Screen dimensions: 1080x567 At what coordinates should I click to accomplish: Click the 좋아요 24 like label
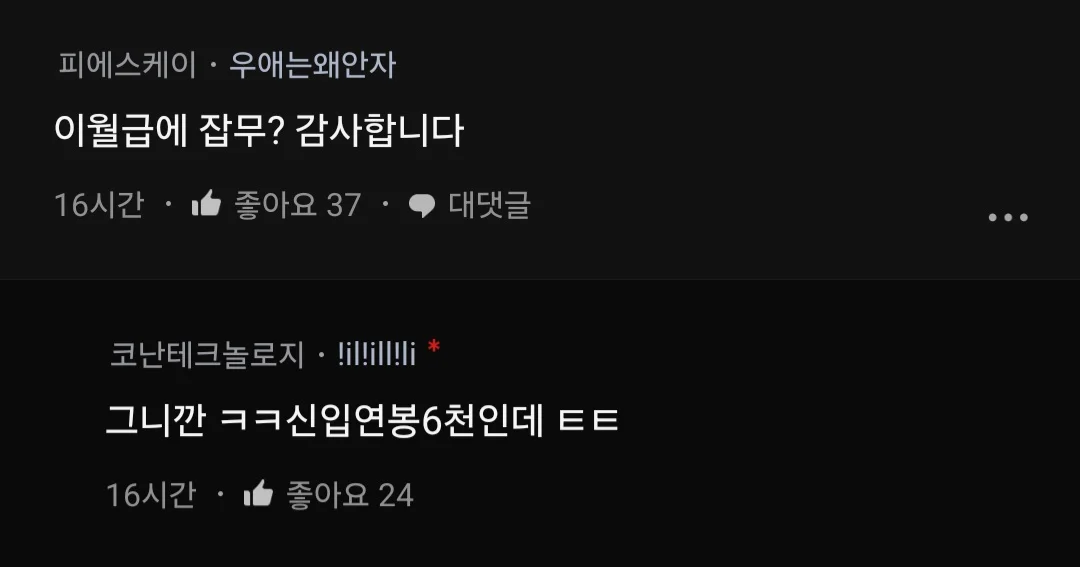click(350, 495)
